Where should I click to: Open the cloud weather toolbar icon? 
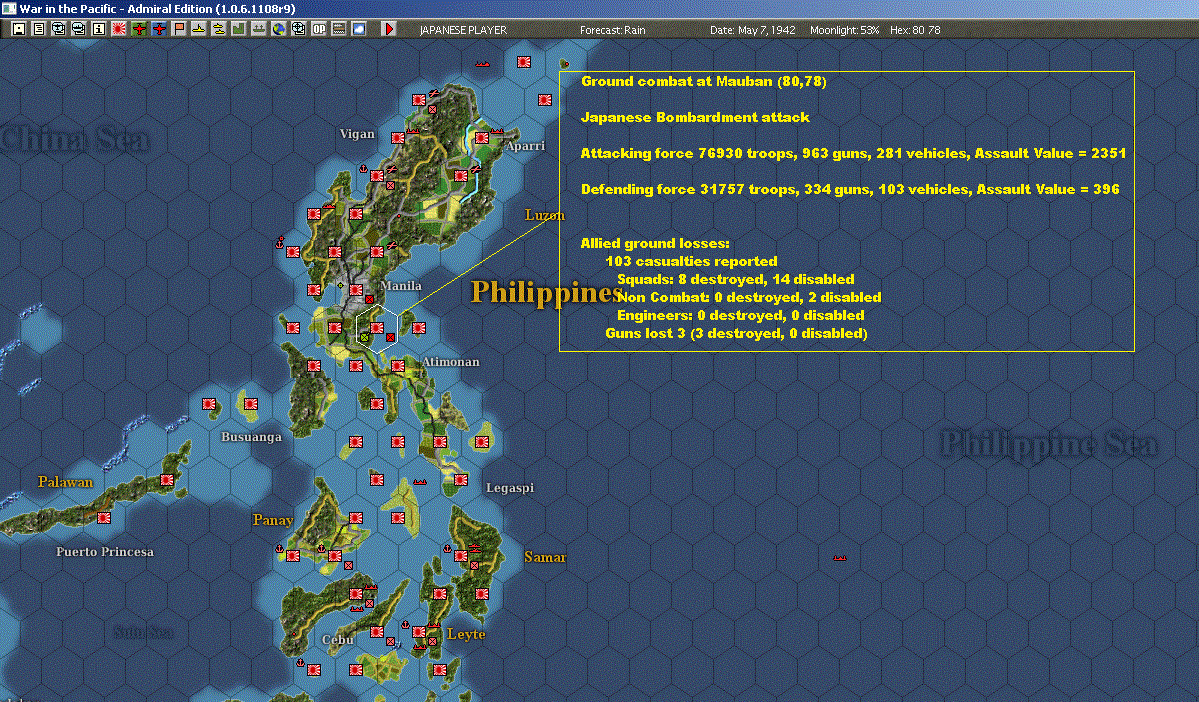359,29
